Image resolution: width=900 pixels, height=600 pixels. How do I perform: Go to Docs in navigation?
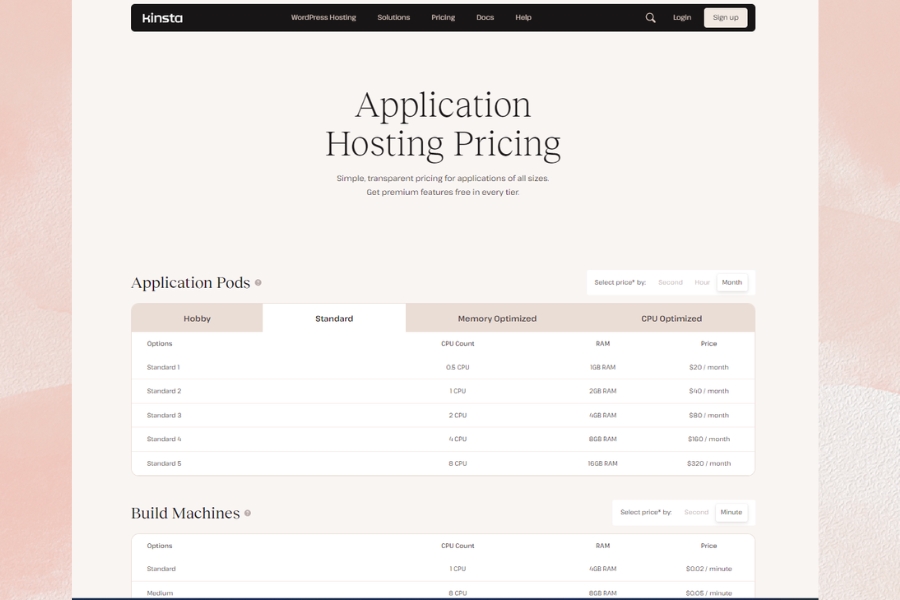[485, 18]
